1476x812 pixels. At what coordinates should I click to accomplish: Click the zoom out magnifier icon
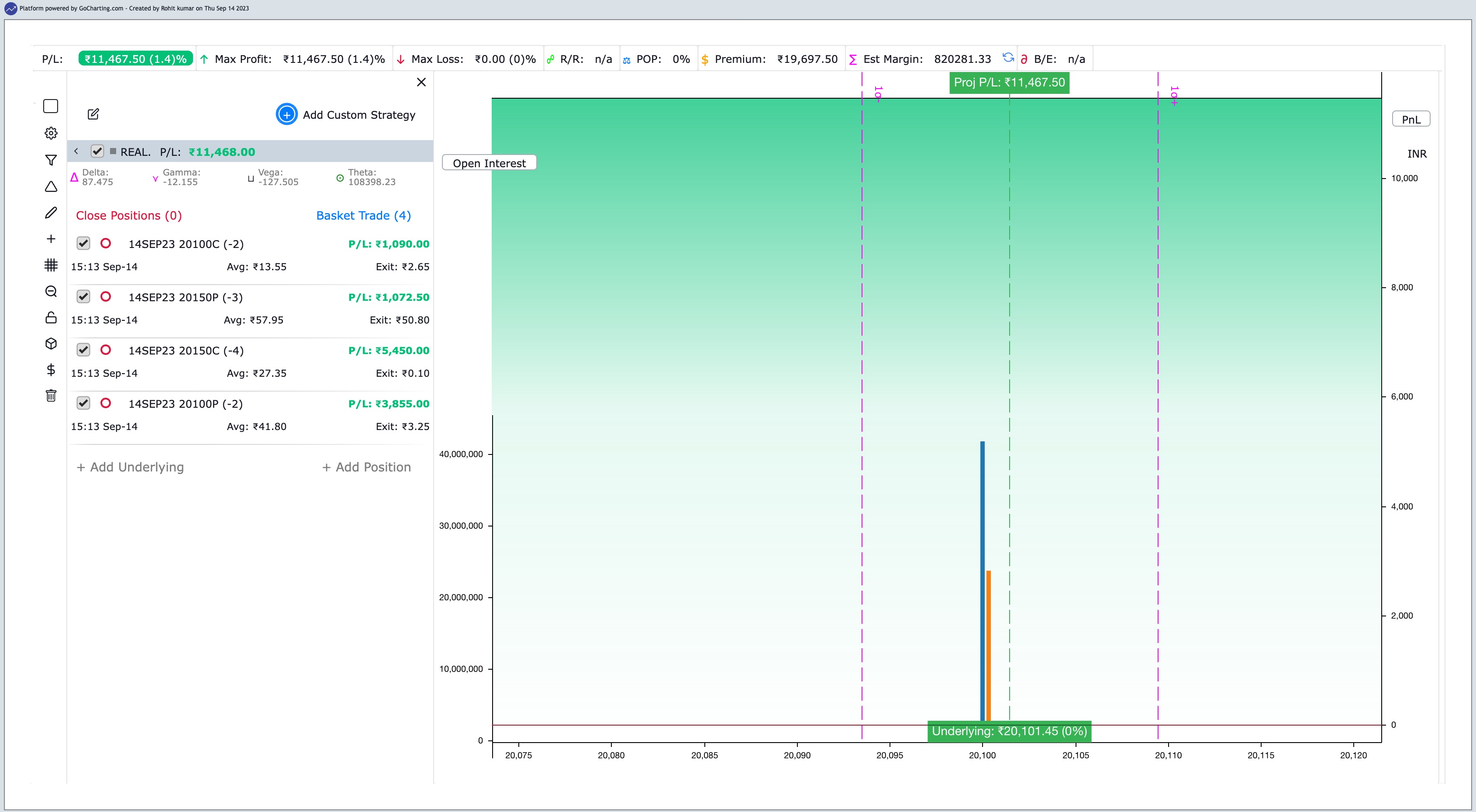[x=50, y=292]
